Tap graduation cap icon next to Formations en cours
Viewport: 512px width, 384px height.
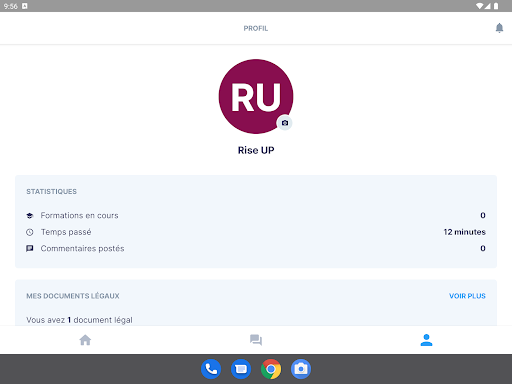pos(30,216)
